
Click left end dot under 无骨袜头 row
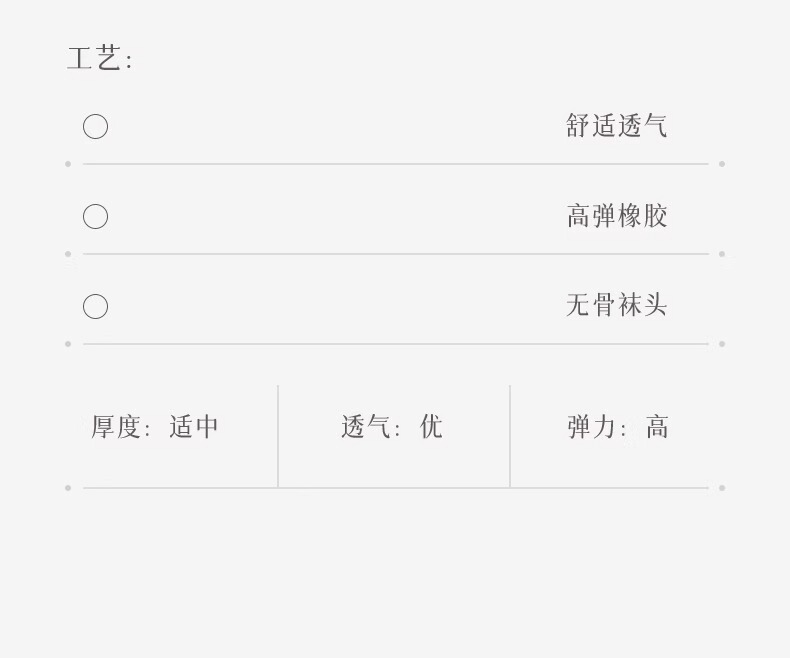click(x=68, y=344)
